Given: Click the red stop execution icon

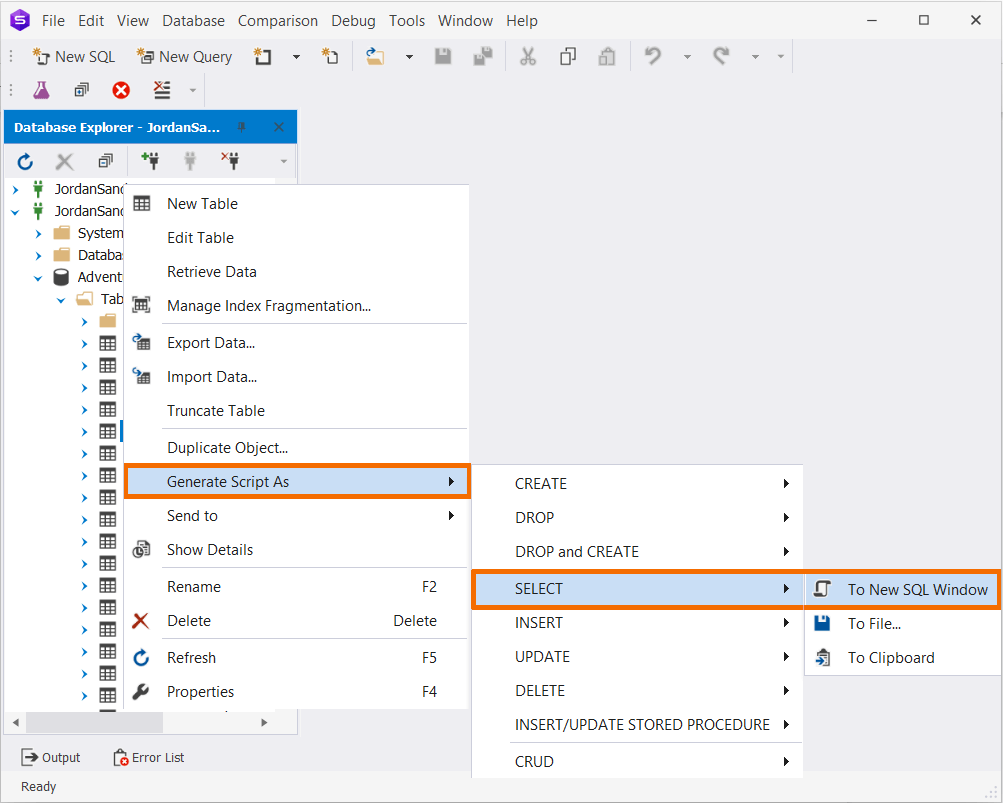Looking at the screenshot, I should coord(120,89).
